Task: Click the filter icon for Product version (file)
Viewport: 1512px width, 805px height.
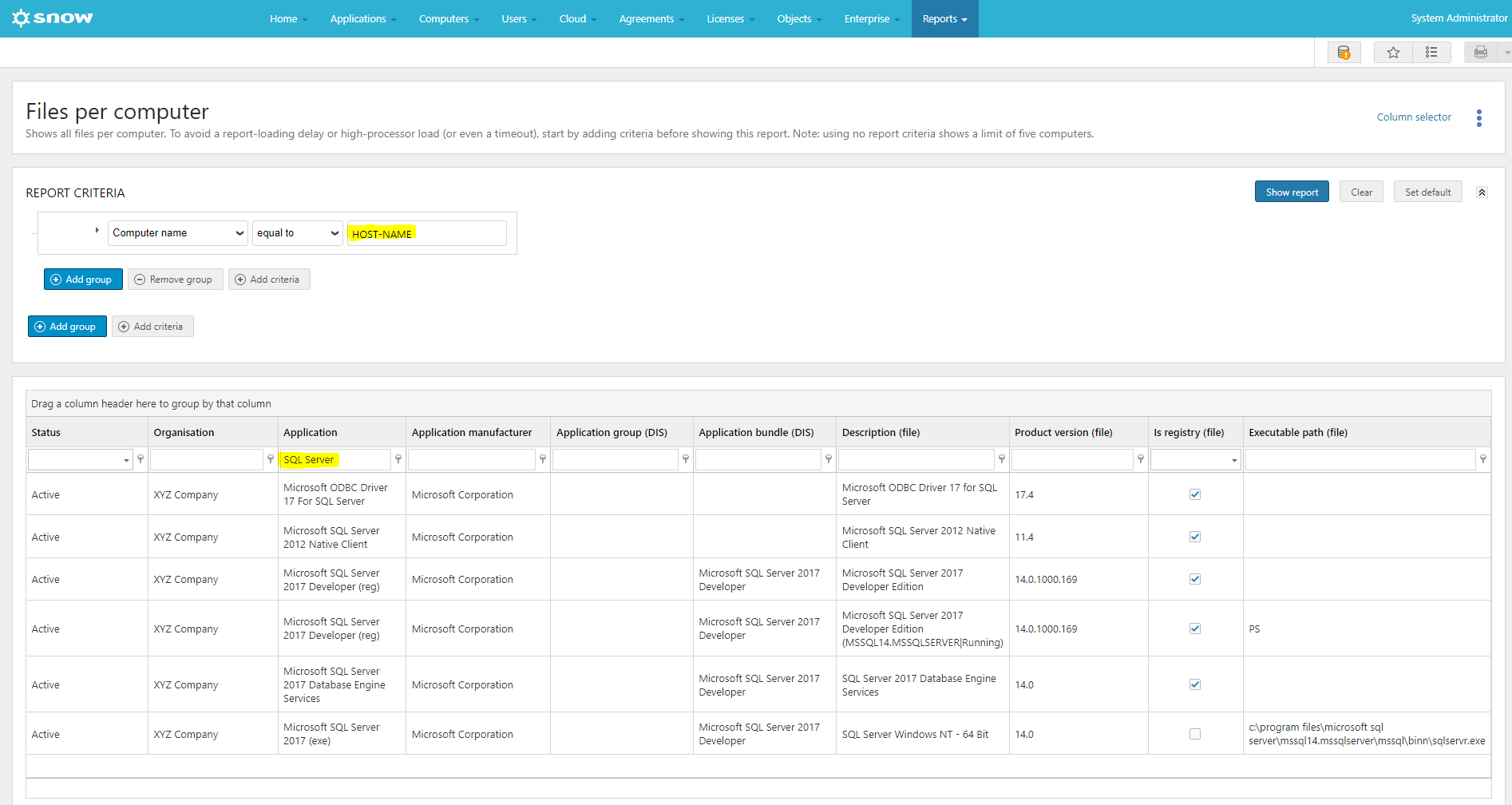Action: click(x=1141, y=459)
